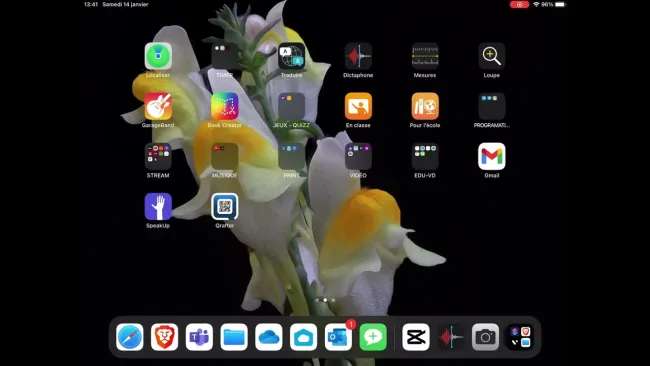Launch Gmail
The image size is (650, 366).
[x=492, y=156]
